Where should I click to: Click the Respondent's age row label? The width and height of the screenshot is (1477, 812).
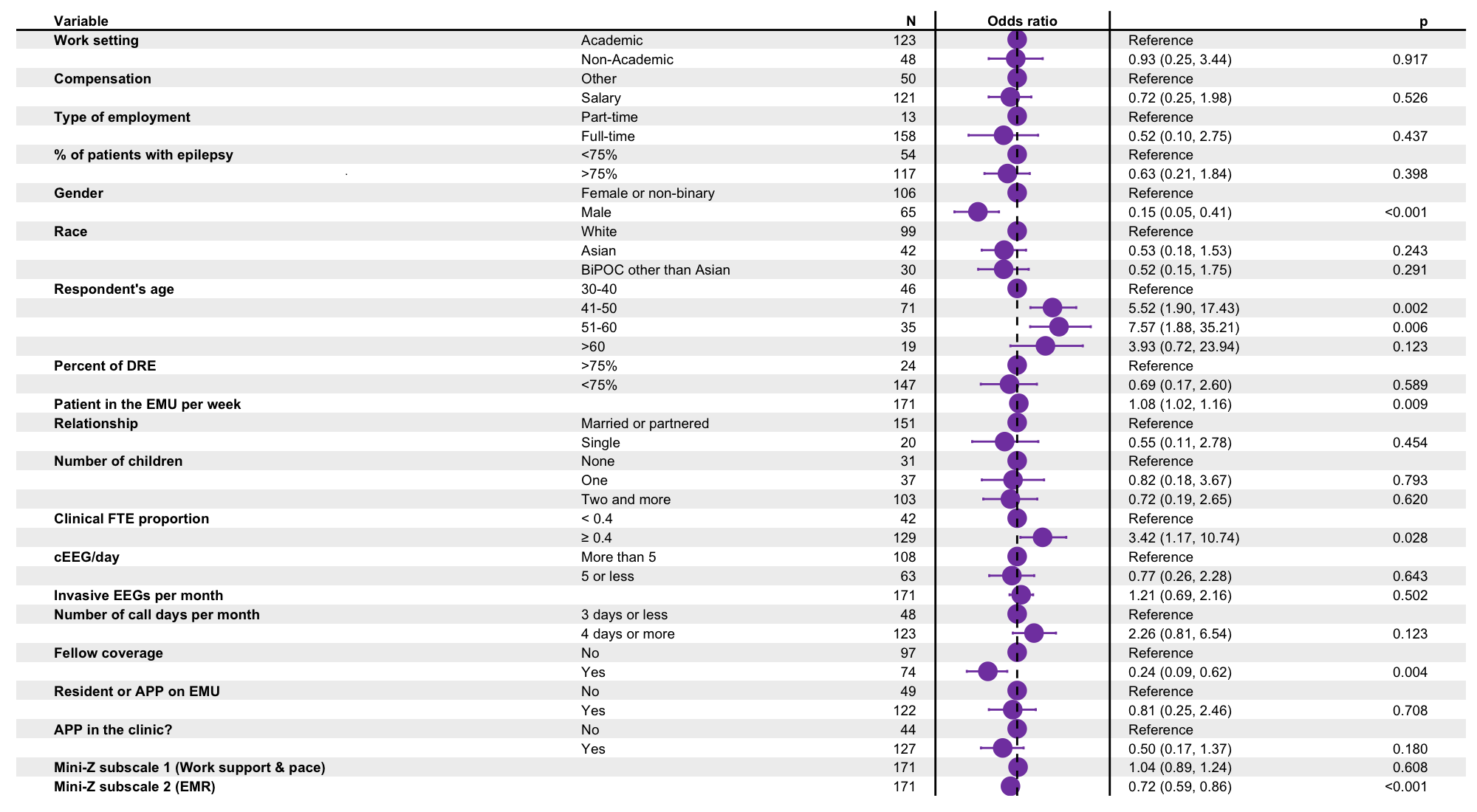click(x=114, y=289)
